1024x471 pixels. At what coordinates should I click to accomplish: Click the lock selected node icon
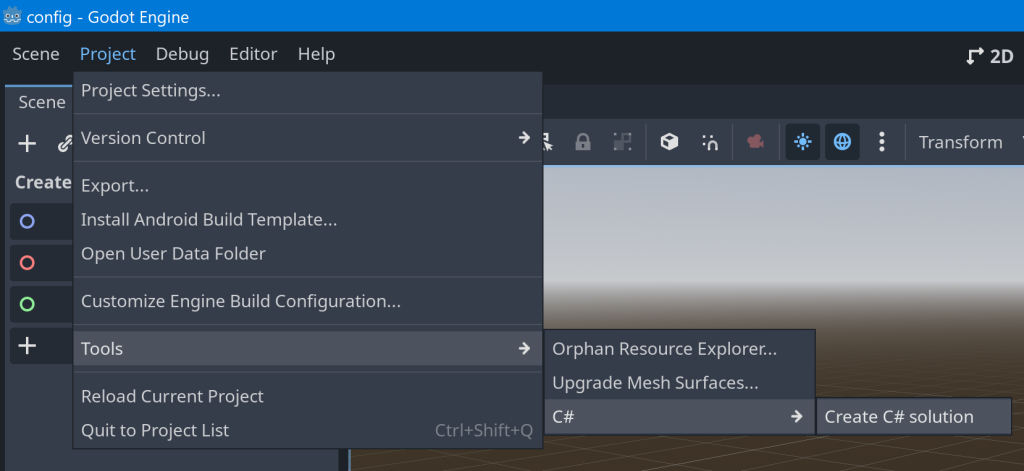click(582, 143)
